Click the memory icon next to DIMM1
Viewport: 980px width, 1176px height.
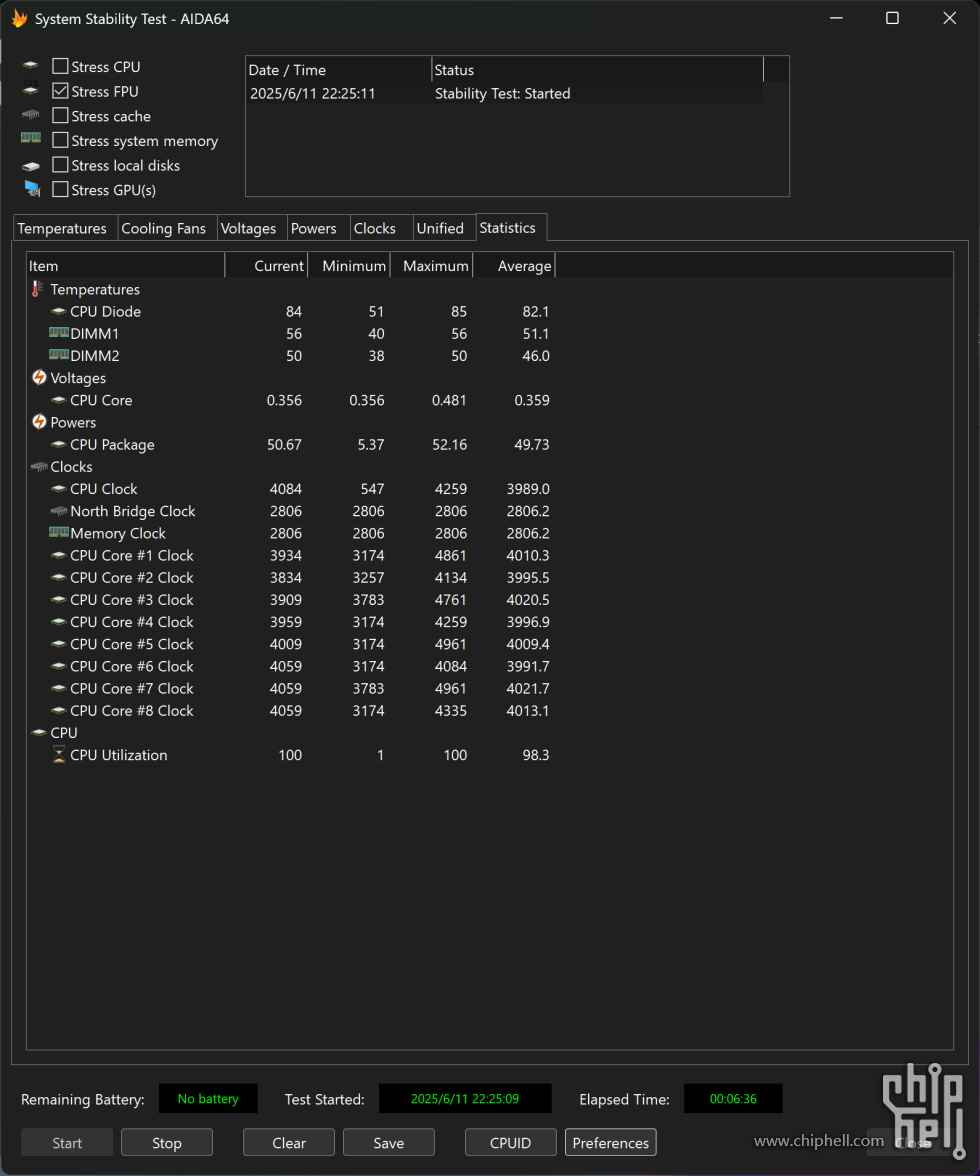pyautogui.click(x=58, y=332)
